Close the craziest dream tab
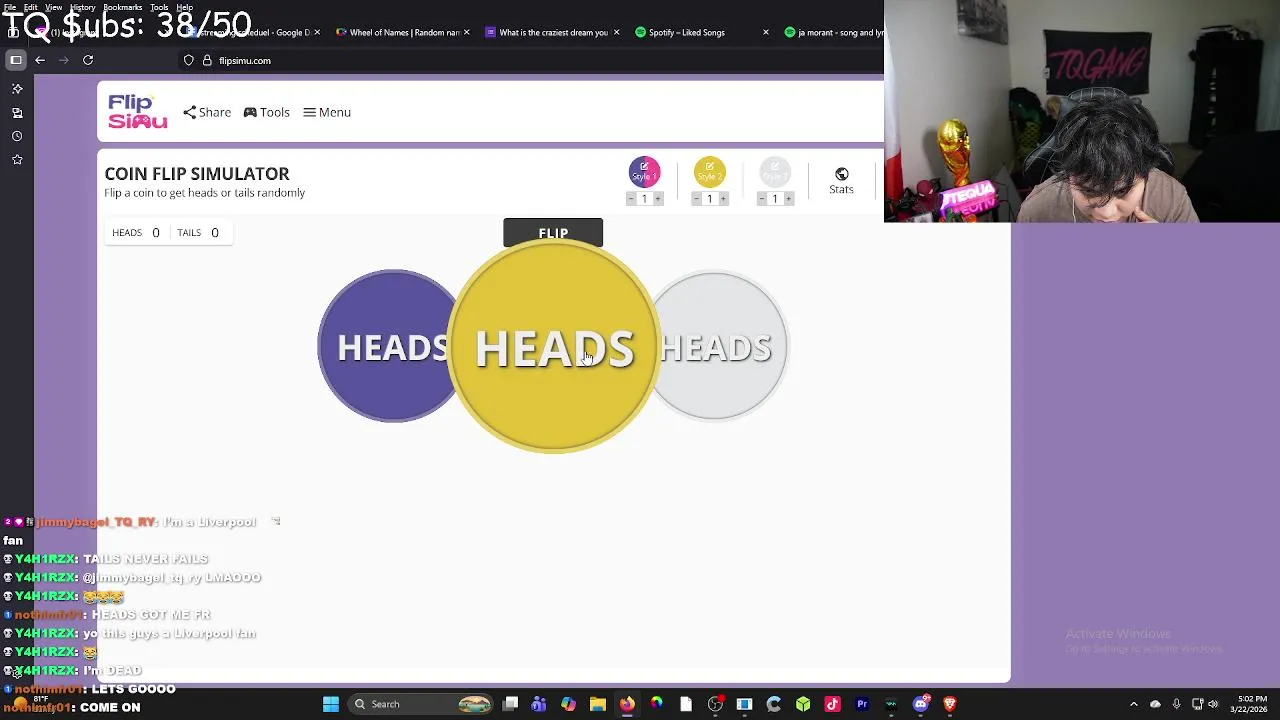Image resolution: width=1280 pixels, height=720 pixels. coord(616,32)
